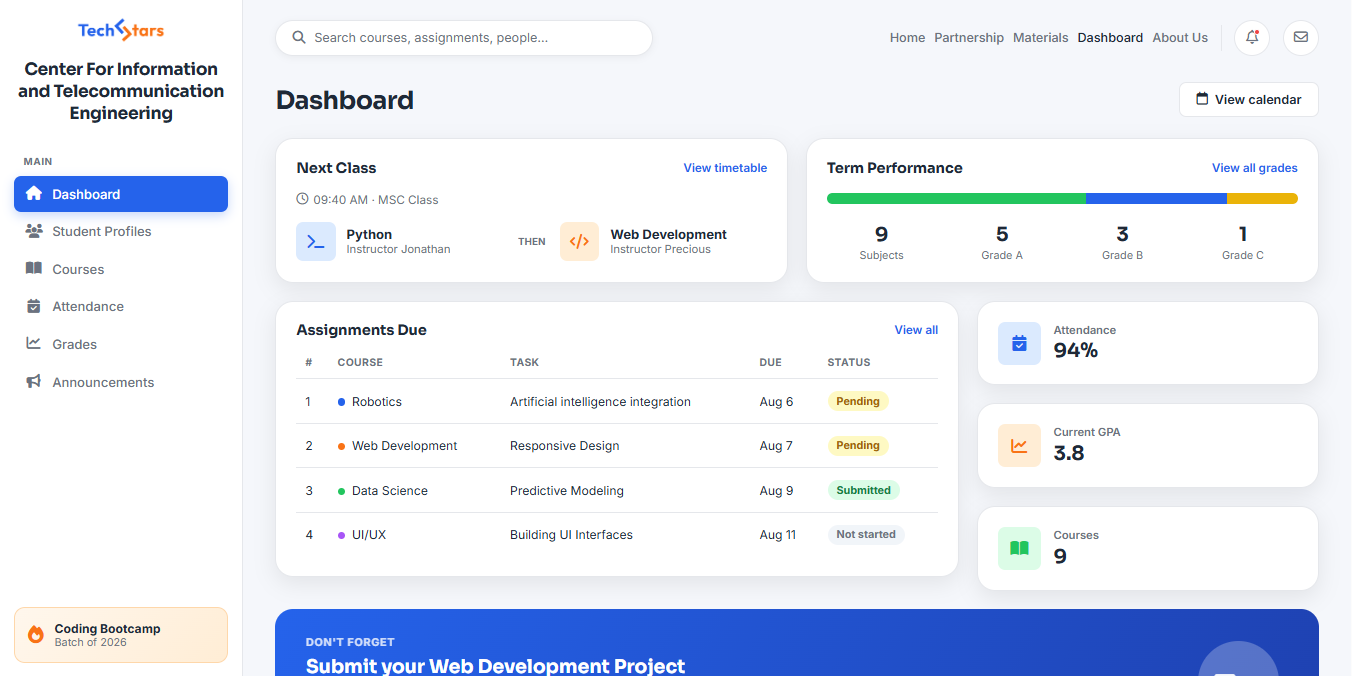Click the Subjects count 9
The image size is (1352, 676).
pos(881,234)
